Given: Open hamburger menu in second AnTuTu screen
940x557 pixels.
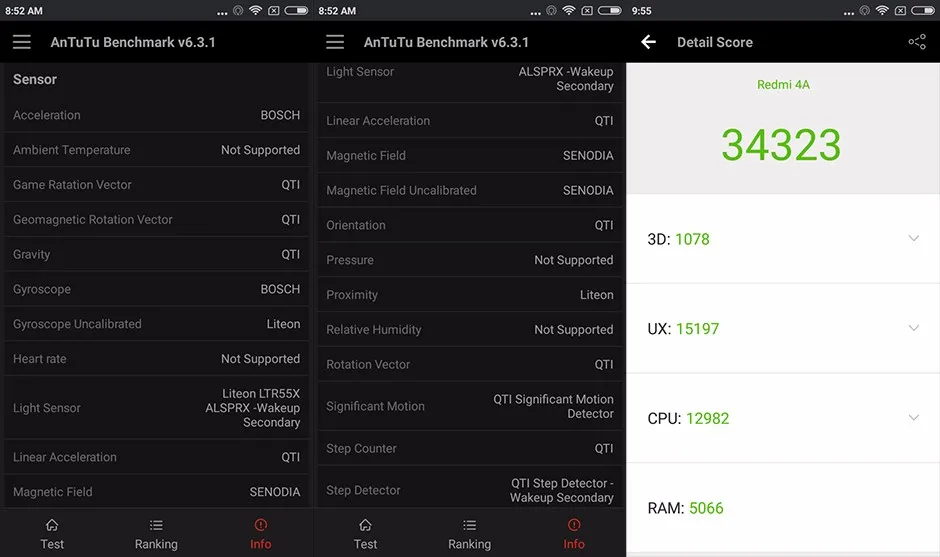Looking at the screenshot, I should click(335, 42).
